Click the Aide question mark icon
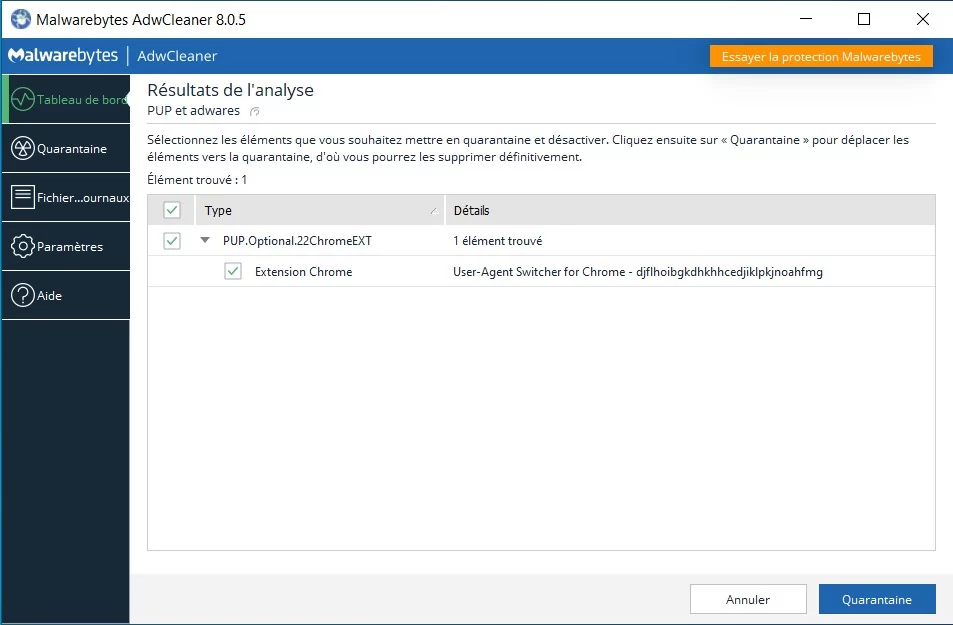 click(x=23, y=295)
